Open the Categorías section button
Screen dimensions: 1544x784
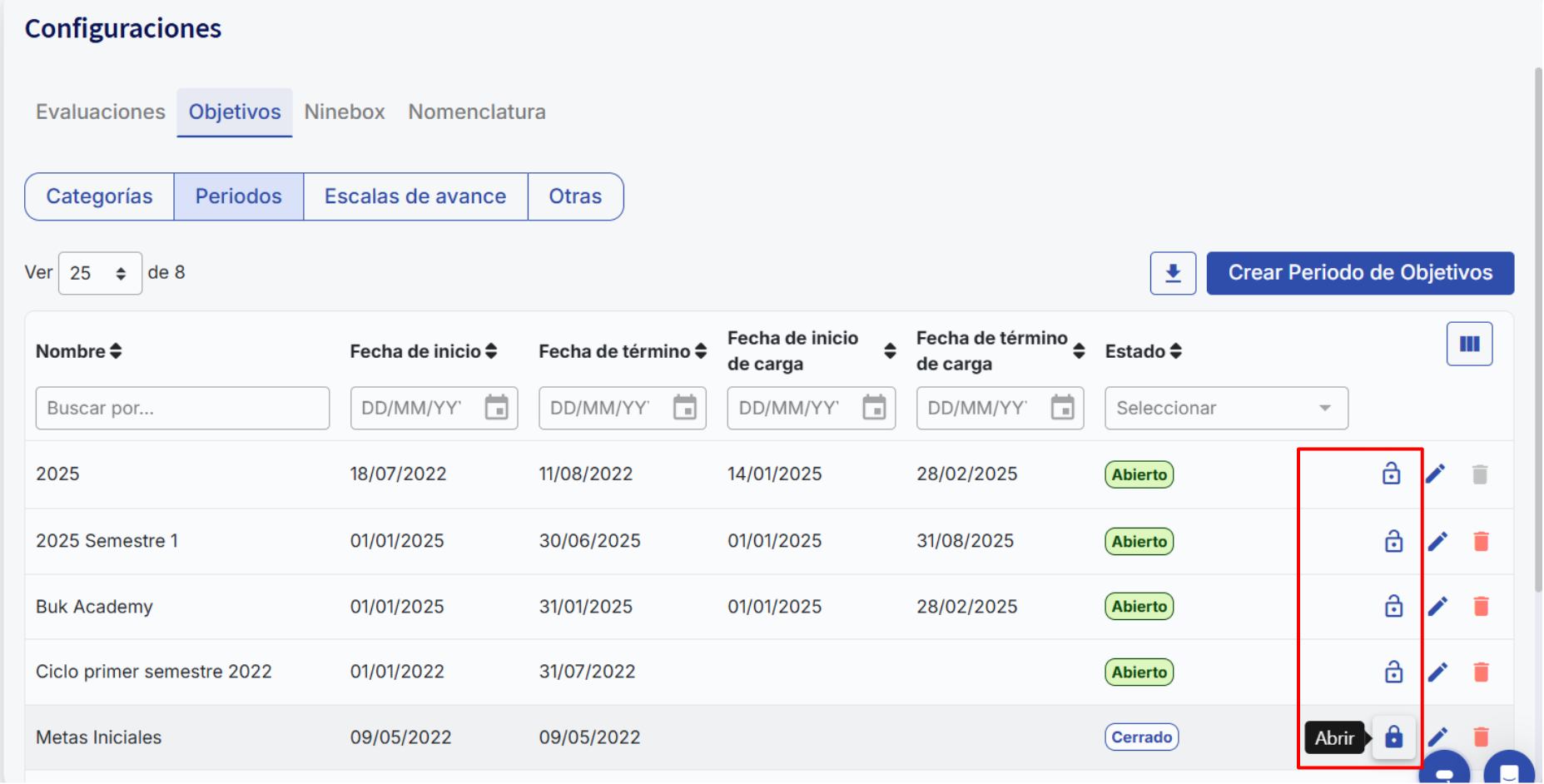point(99,196)
